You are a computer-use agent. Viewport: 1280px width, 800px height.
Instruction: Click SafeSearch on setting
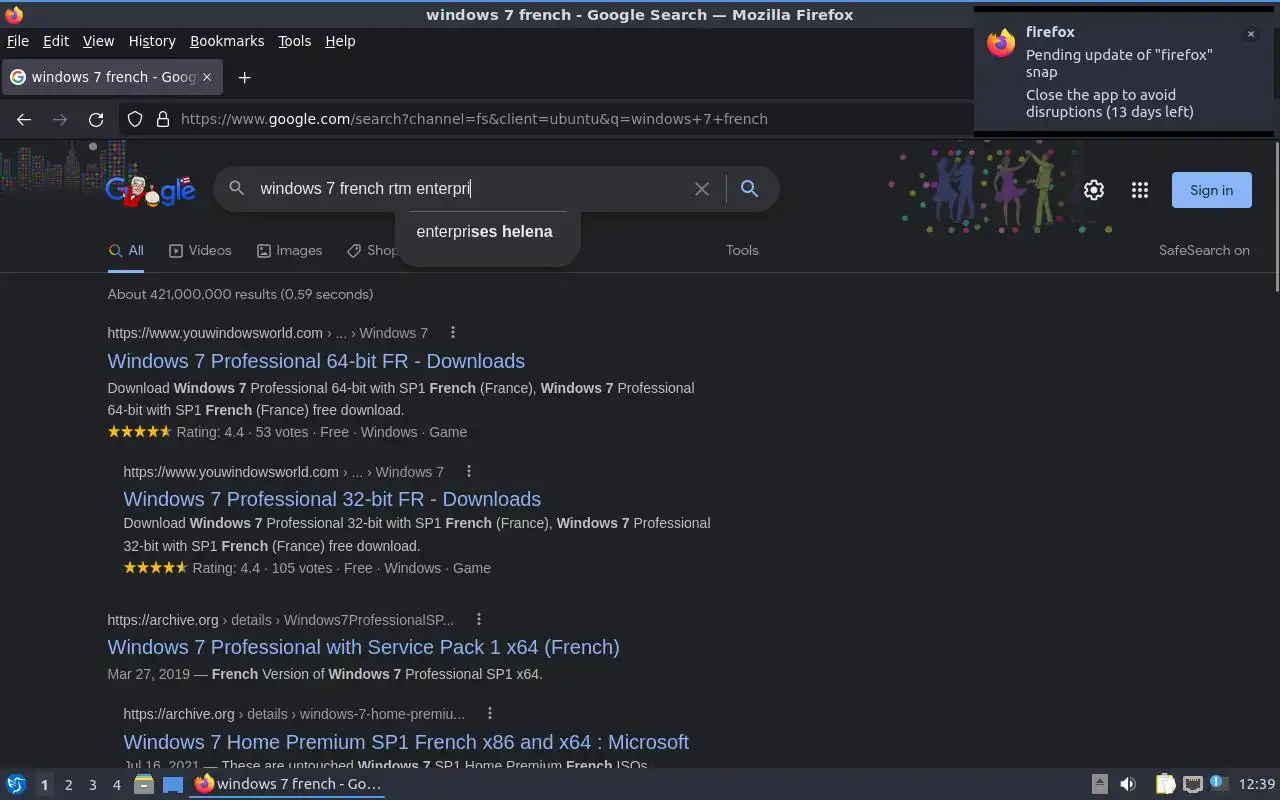(1204, 250)
